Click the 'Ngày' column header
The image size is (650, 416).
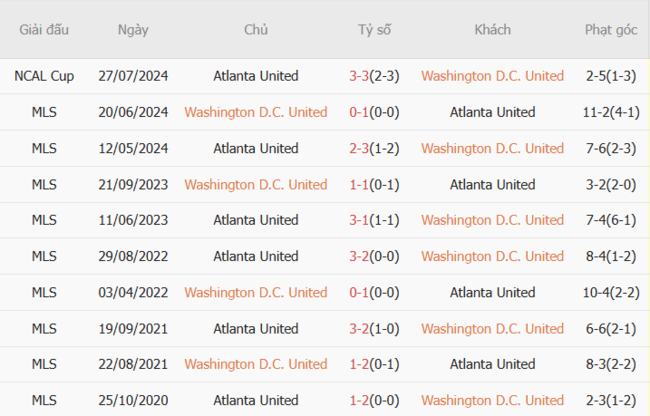133,30
